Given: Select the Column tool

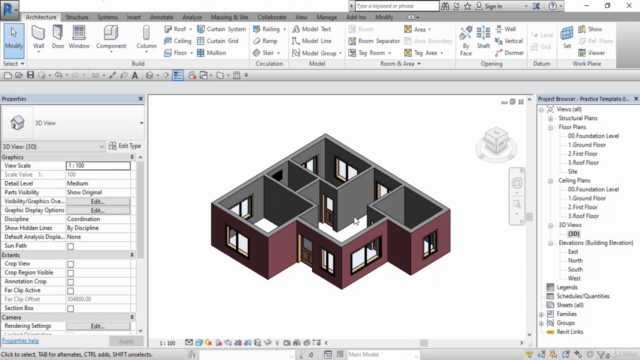Looking at the screenshot, I should (146, 39).
